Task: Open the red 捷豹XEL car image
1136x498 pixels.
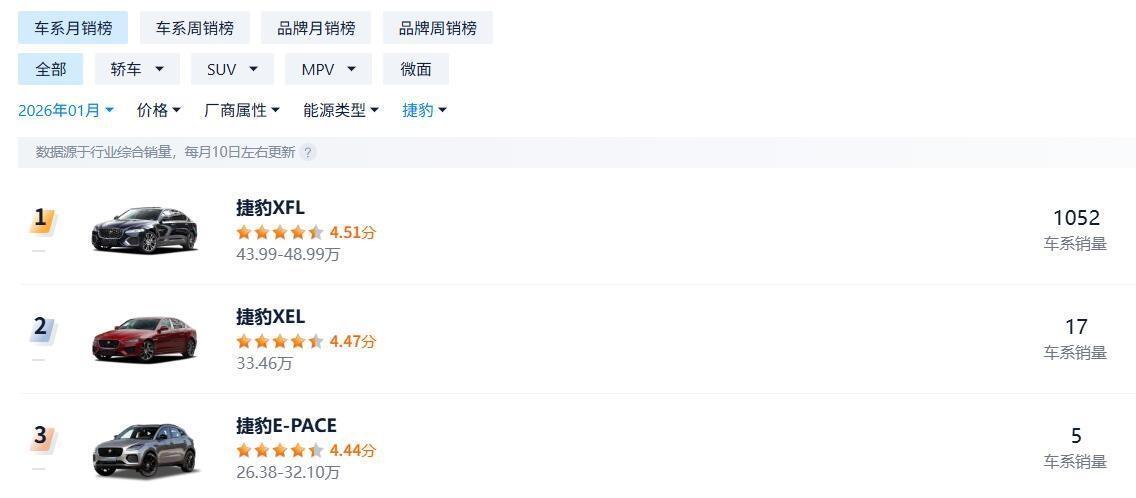Action: [x=144, y=338]
